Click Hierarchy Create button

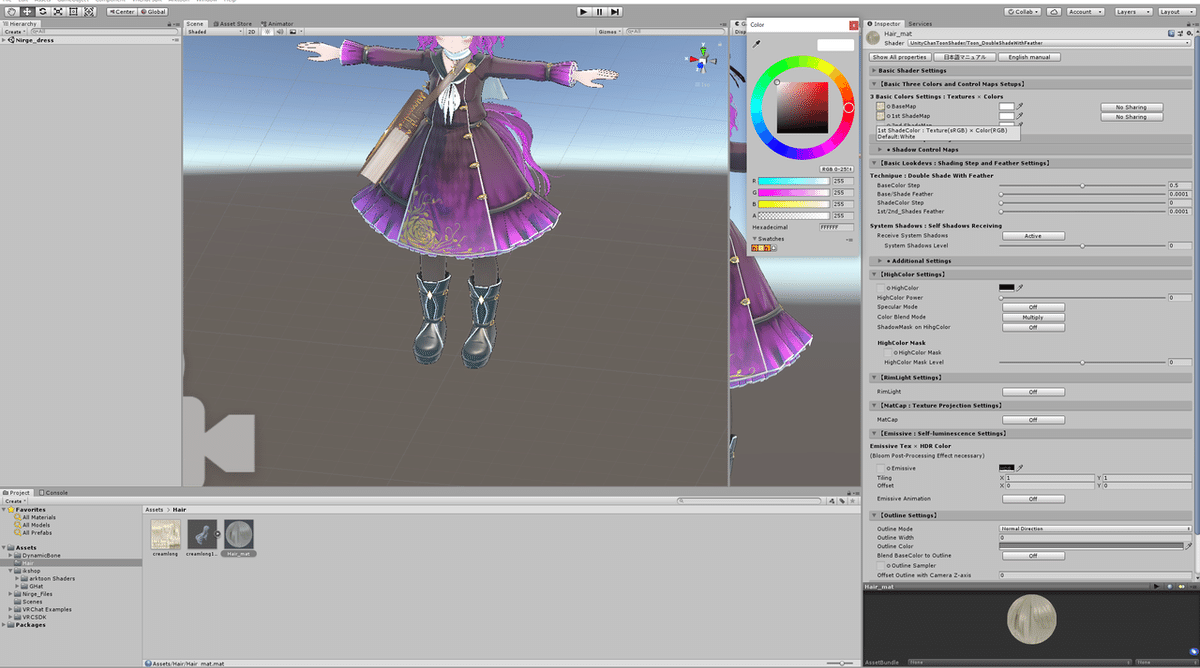tap(14, 31)
